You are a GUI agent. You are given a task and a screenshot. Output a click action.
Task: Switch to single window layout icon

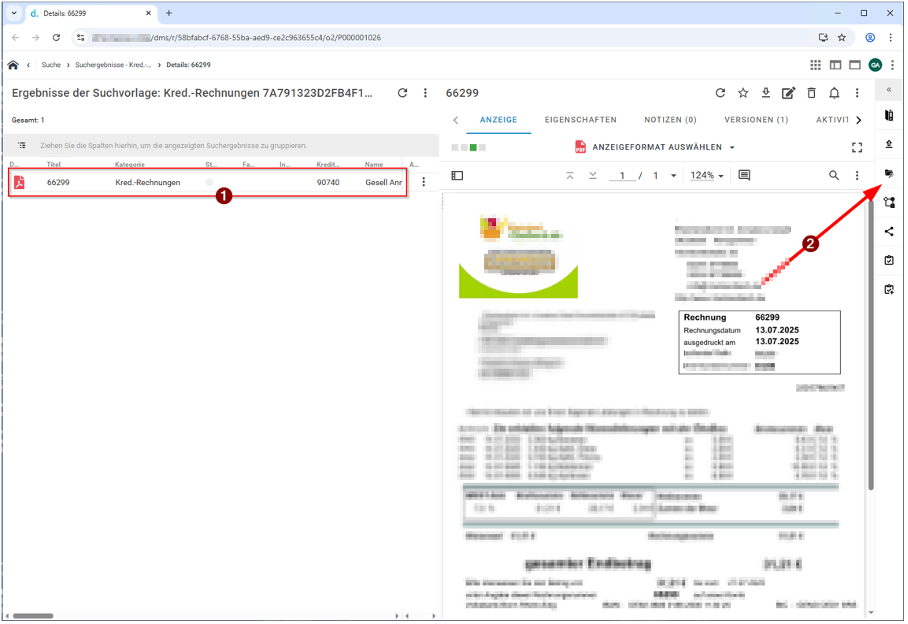855,65
